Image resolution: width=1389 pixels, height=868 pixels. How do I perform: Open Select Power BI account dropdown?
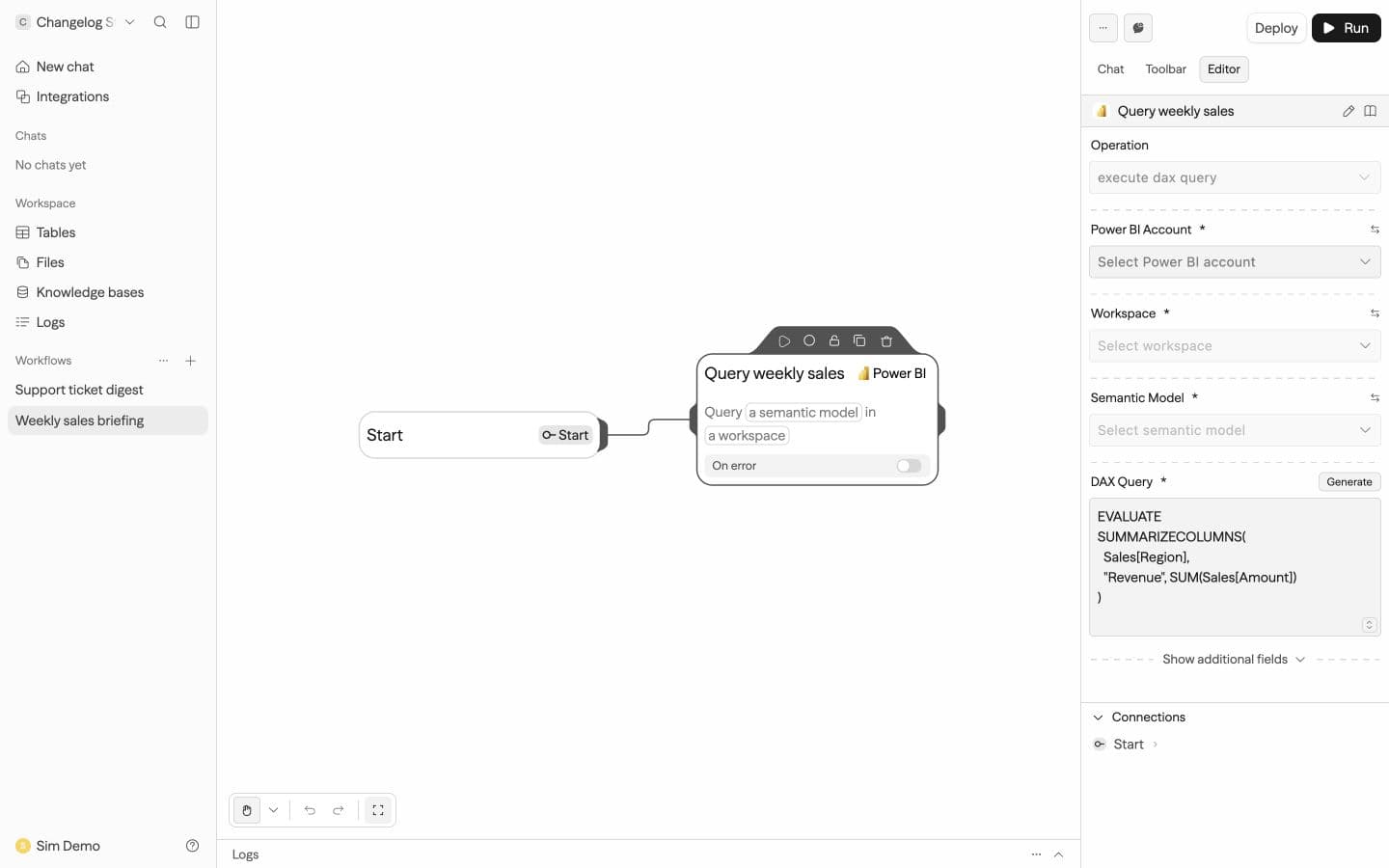[x=1235, y=261]
